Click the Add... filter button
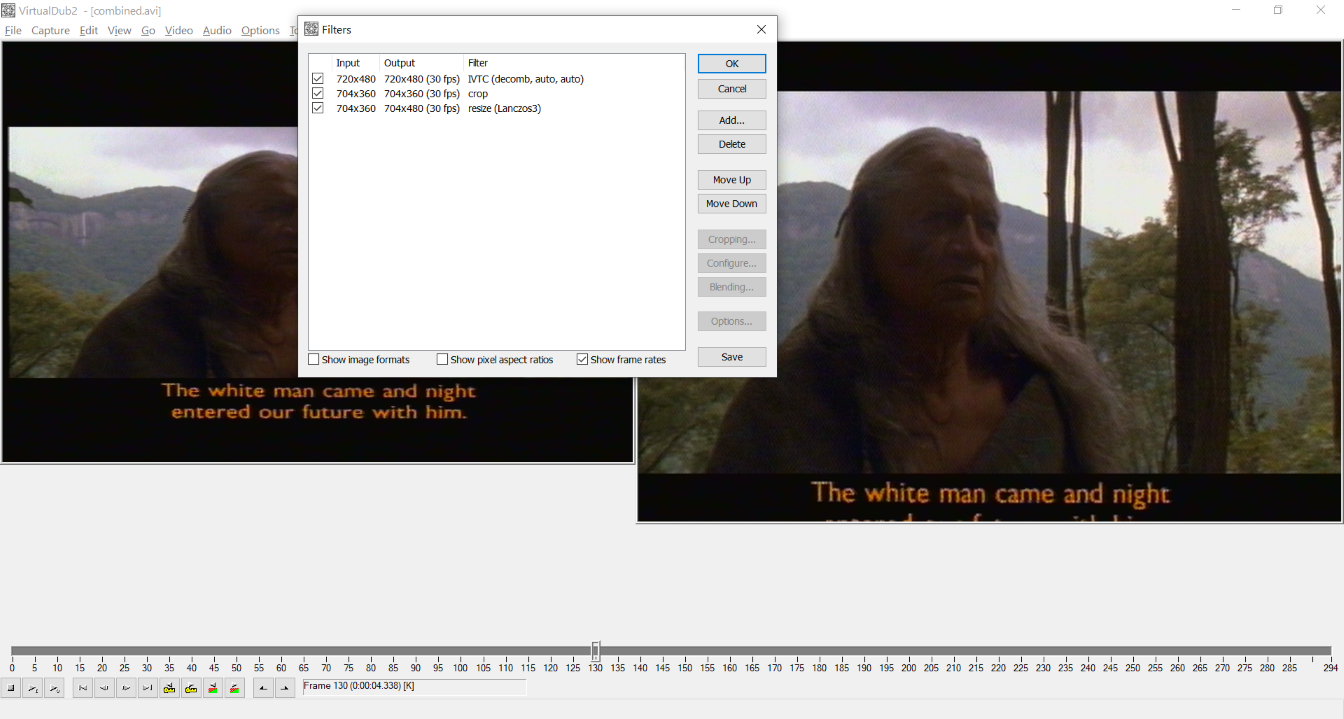The width and height of the screenshot is (1344, 719). (x=732, y=120)
